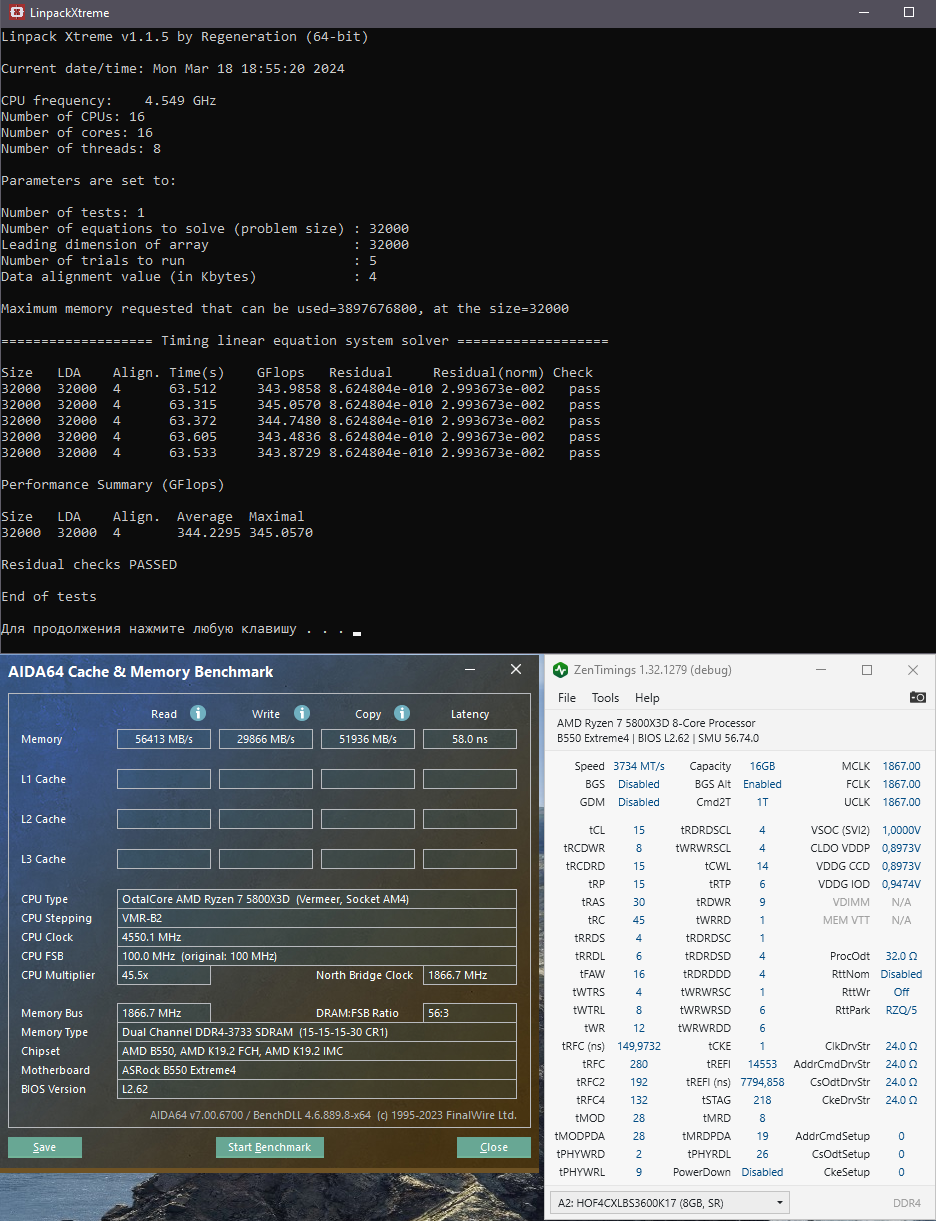Click the PowerDown Disabled value
This screenshot has width=936, height=1221.
pos(762,1172)
